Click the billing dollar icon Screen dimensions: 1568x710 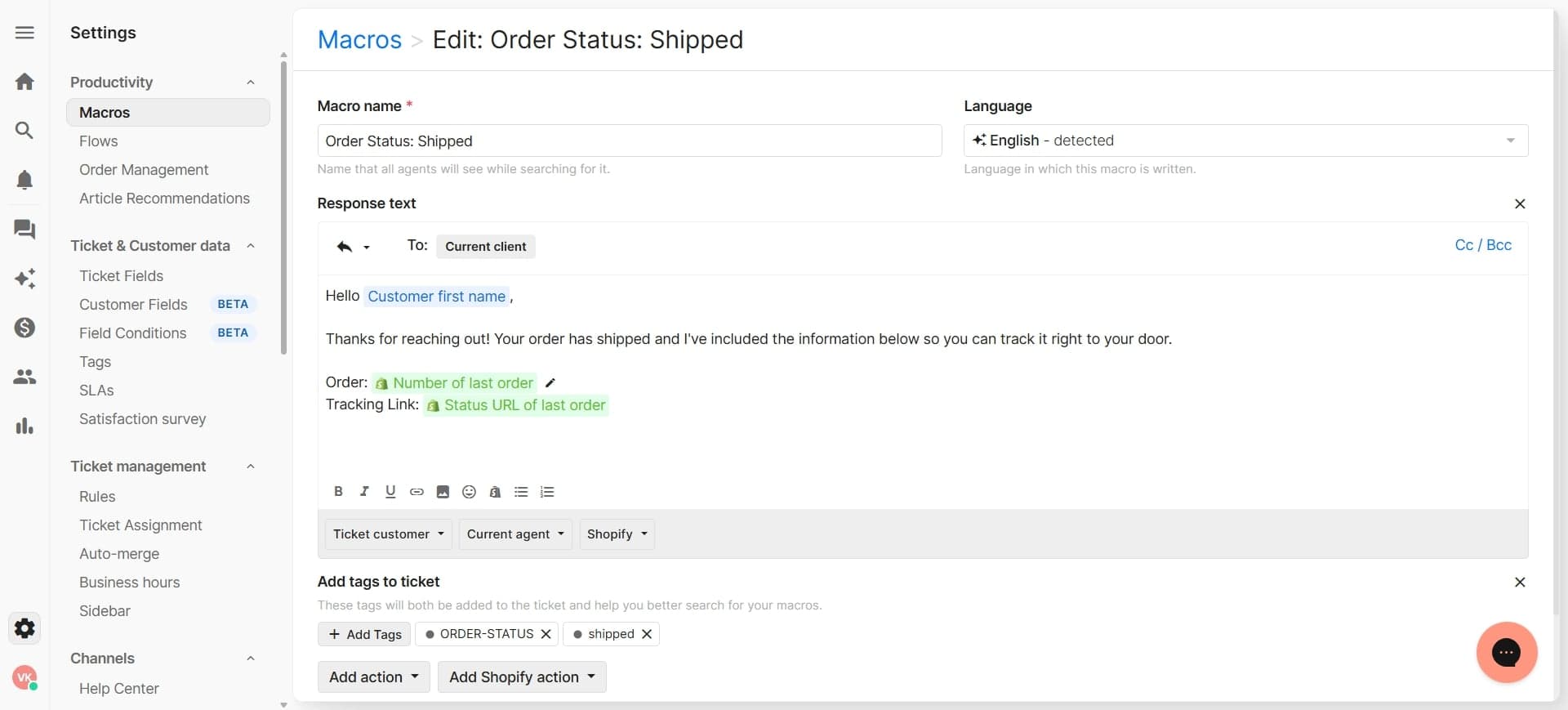(x=24, y=328)
